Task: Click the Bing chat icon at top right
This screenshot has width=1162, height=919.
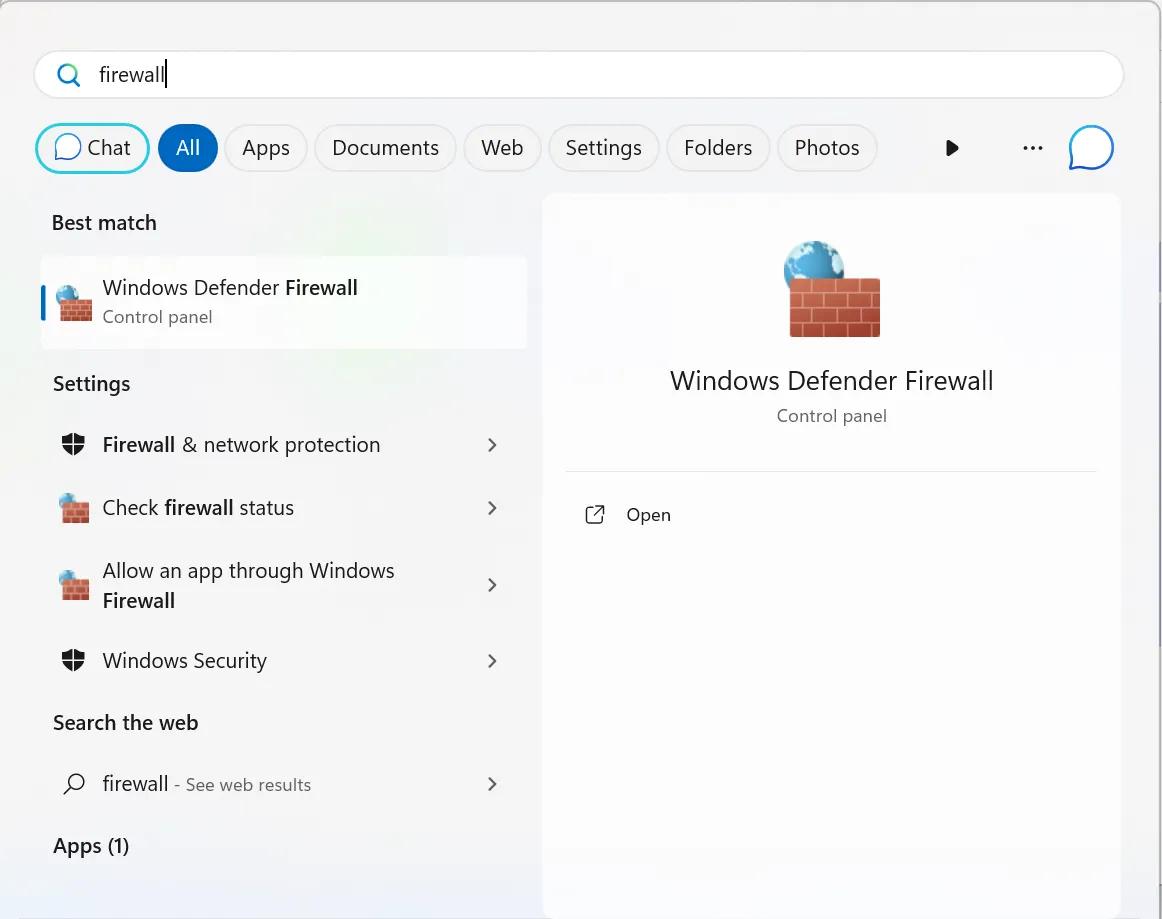Action: point(1091,147)
